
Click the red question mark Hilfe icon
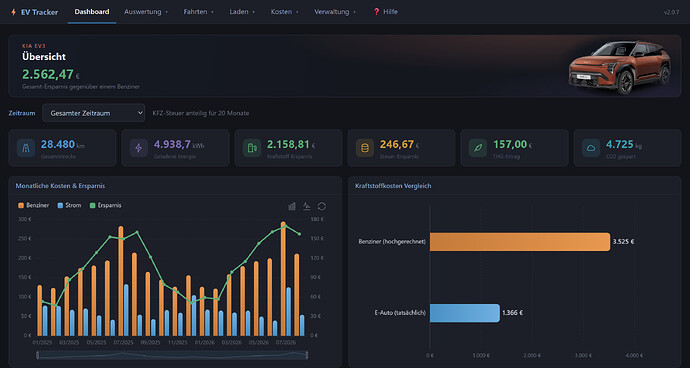(376, 12)
